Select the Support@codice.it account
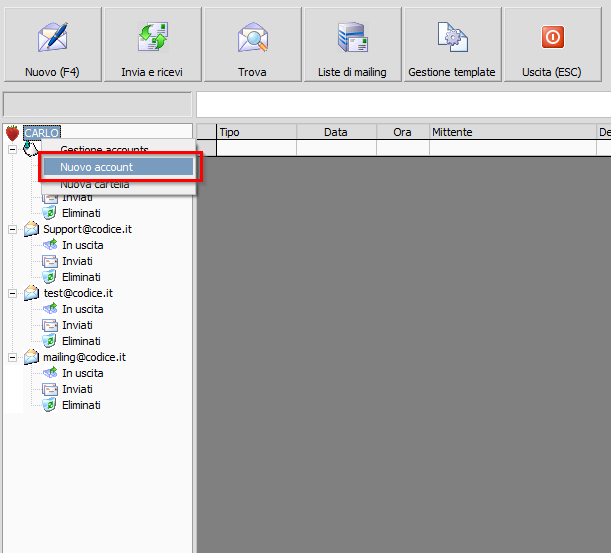 pyautogui.click(x=88, y=229)
